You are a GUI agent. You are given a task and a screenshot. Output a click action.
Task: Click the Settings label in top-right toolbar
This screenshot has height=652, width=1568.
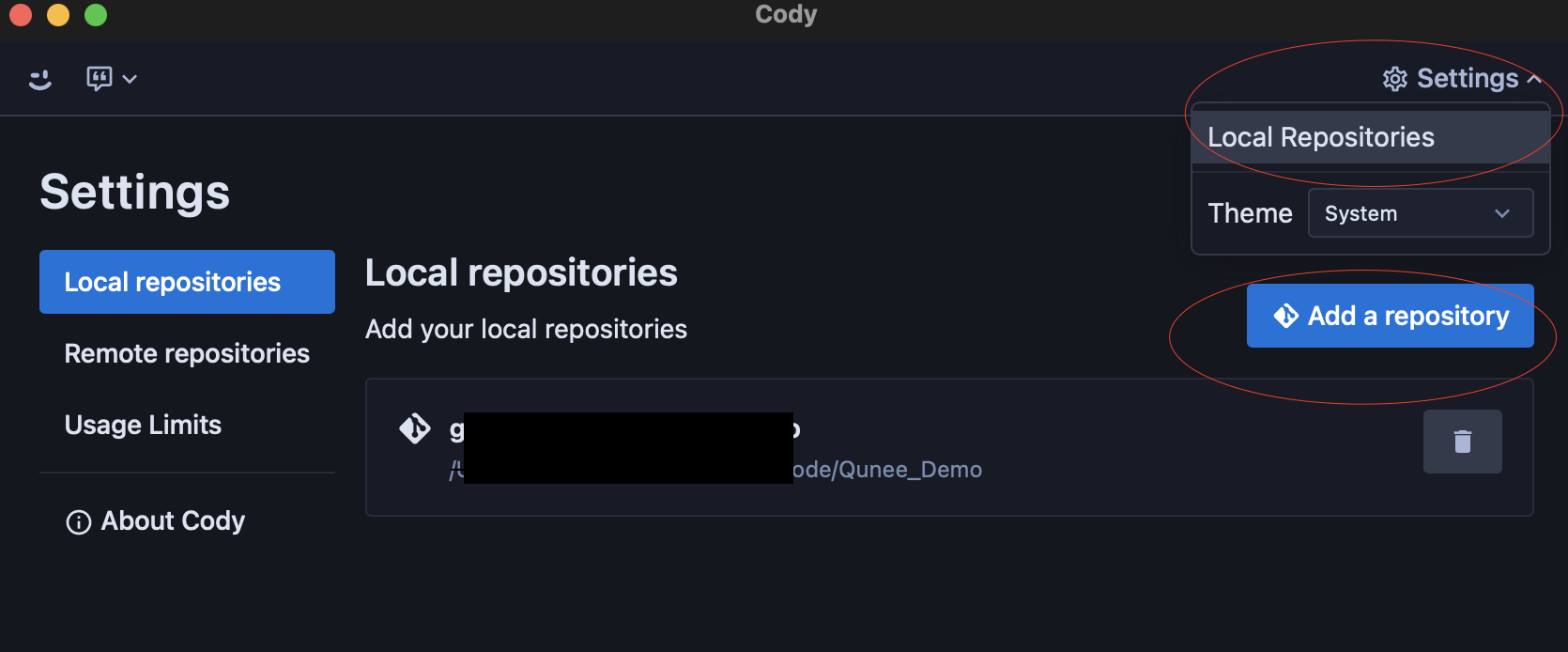(1468, 78)
